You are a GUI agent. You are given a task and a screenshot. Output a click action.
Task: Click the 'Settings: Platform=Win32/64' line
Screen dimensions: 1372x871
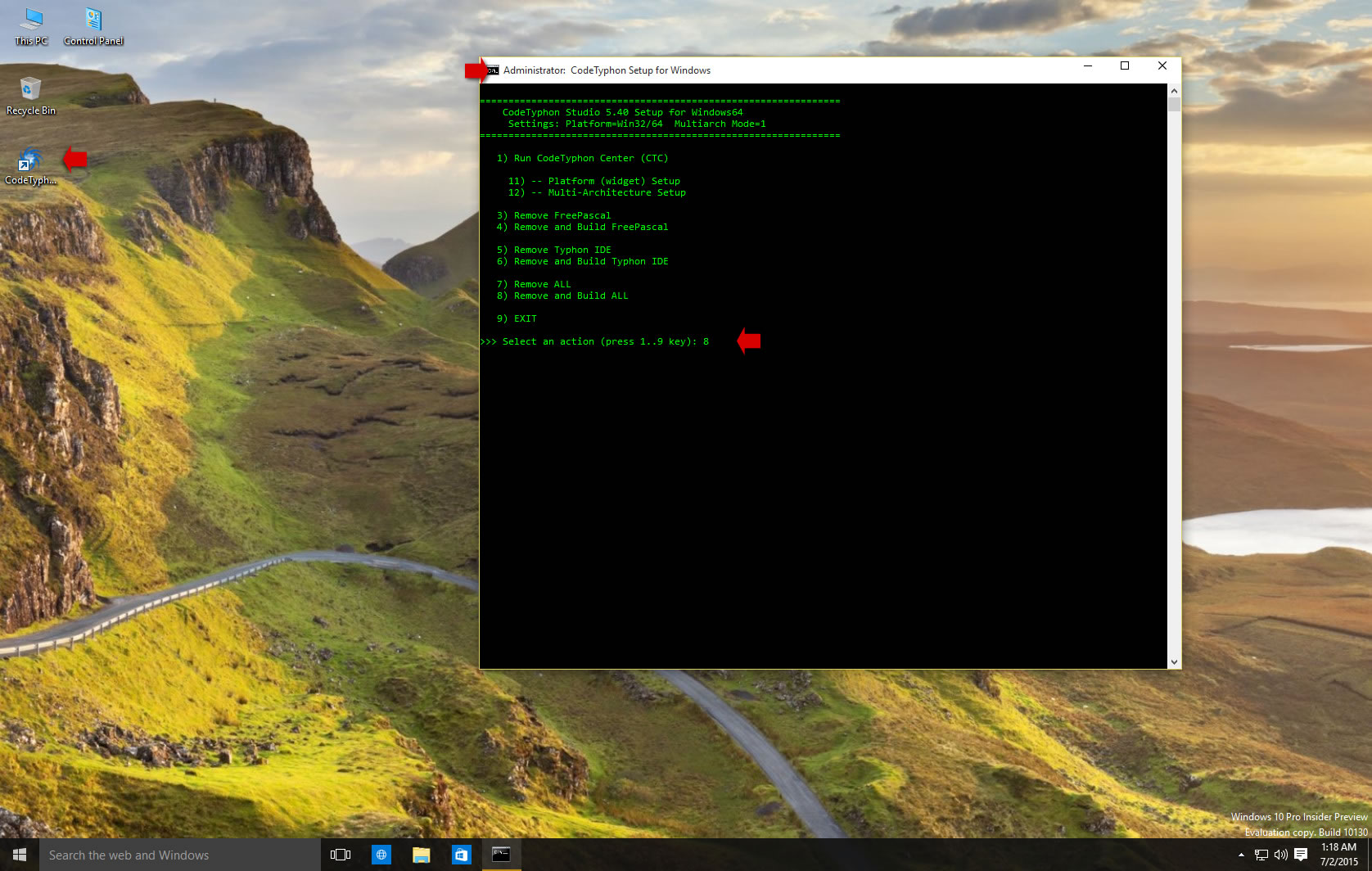[637, 124]
